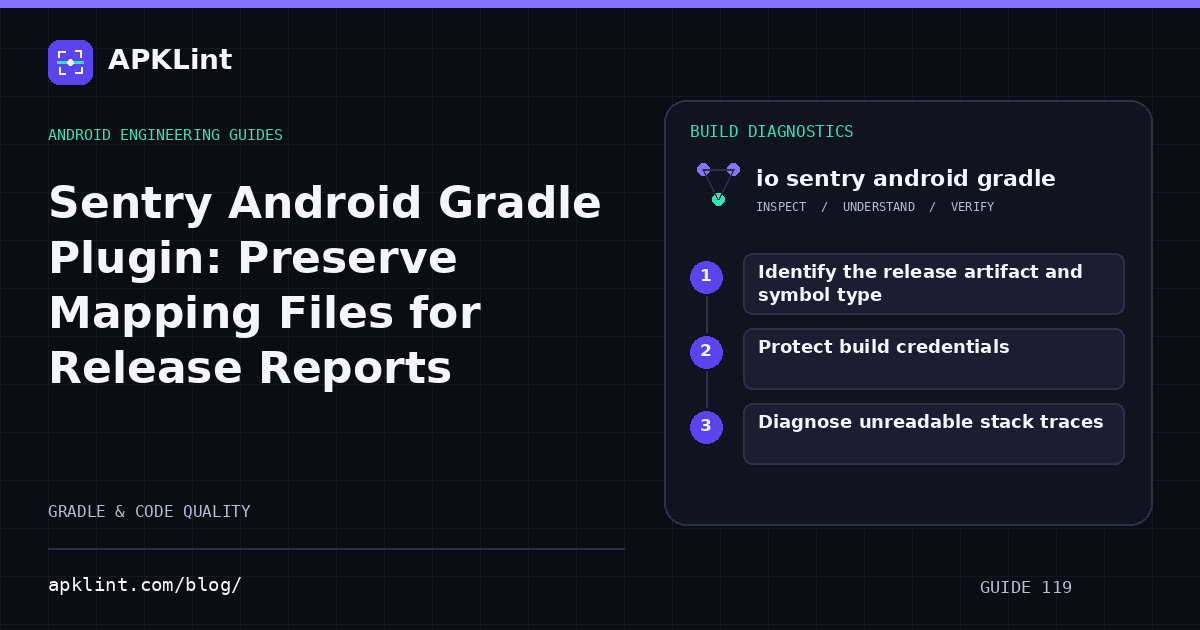Screen dimensions: 1200x630
Task: Click the dependency graph triangle icon
Action: point(718,184)
